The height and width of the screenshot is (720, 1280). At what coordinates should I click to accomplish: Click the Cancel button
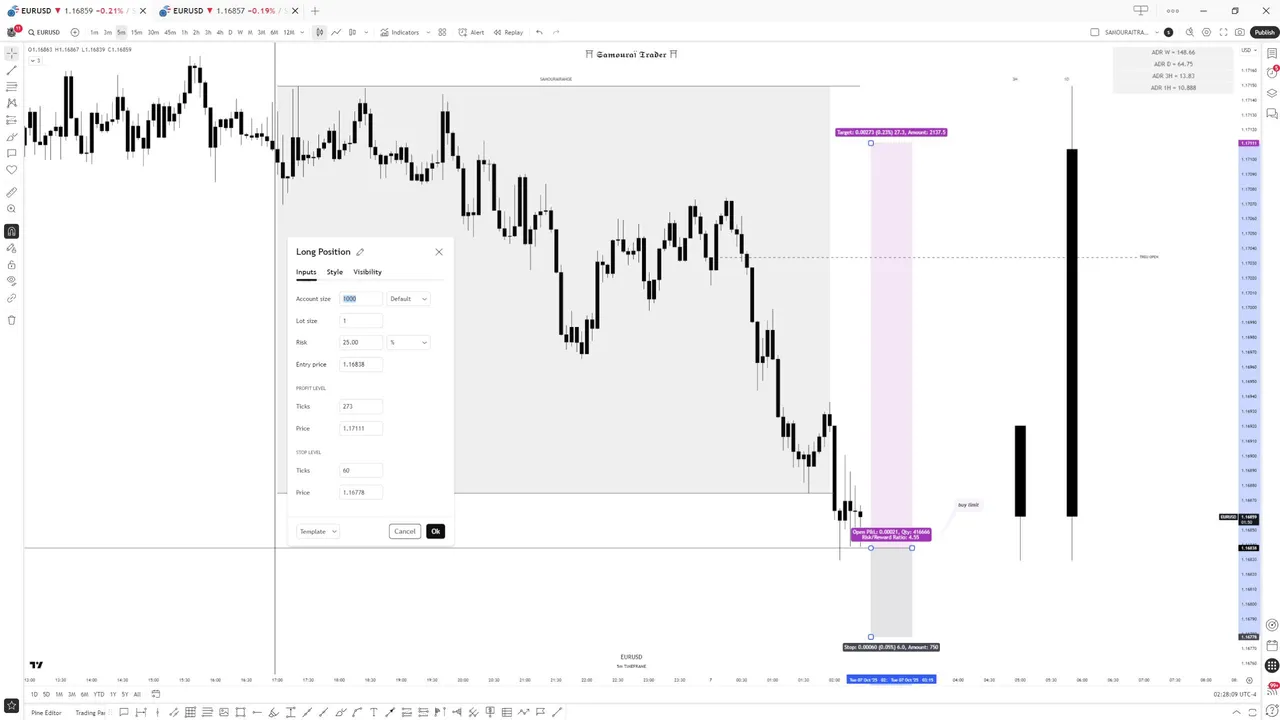(404, 532)
